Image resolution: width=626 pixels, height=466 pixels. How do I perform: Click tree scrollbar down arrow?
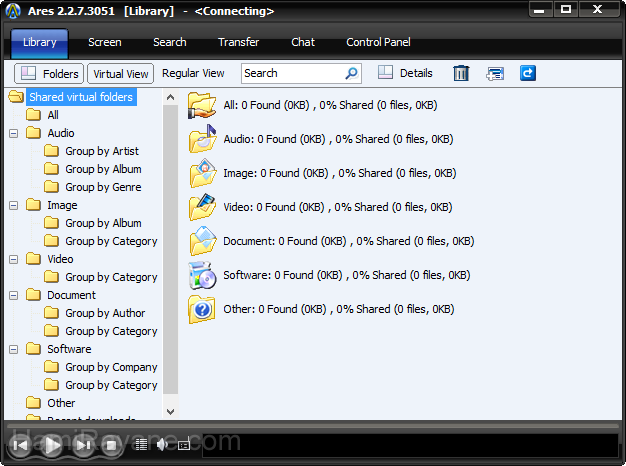click(170, 412)
